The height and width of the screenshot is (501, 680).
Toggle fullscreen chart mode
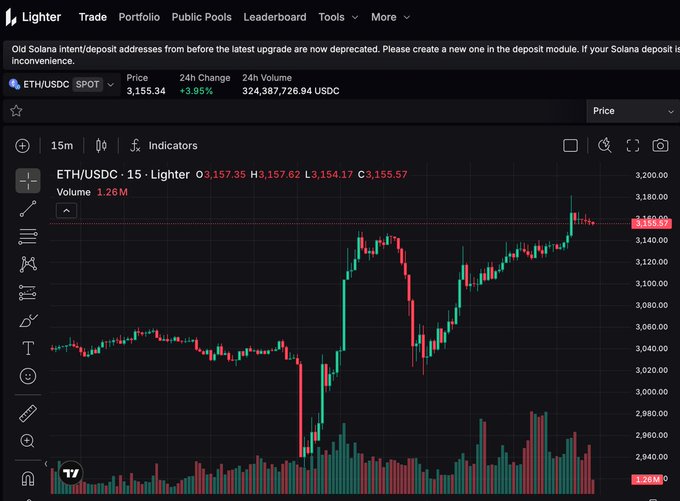click(632, 145)
